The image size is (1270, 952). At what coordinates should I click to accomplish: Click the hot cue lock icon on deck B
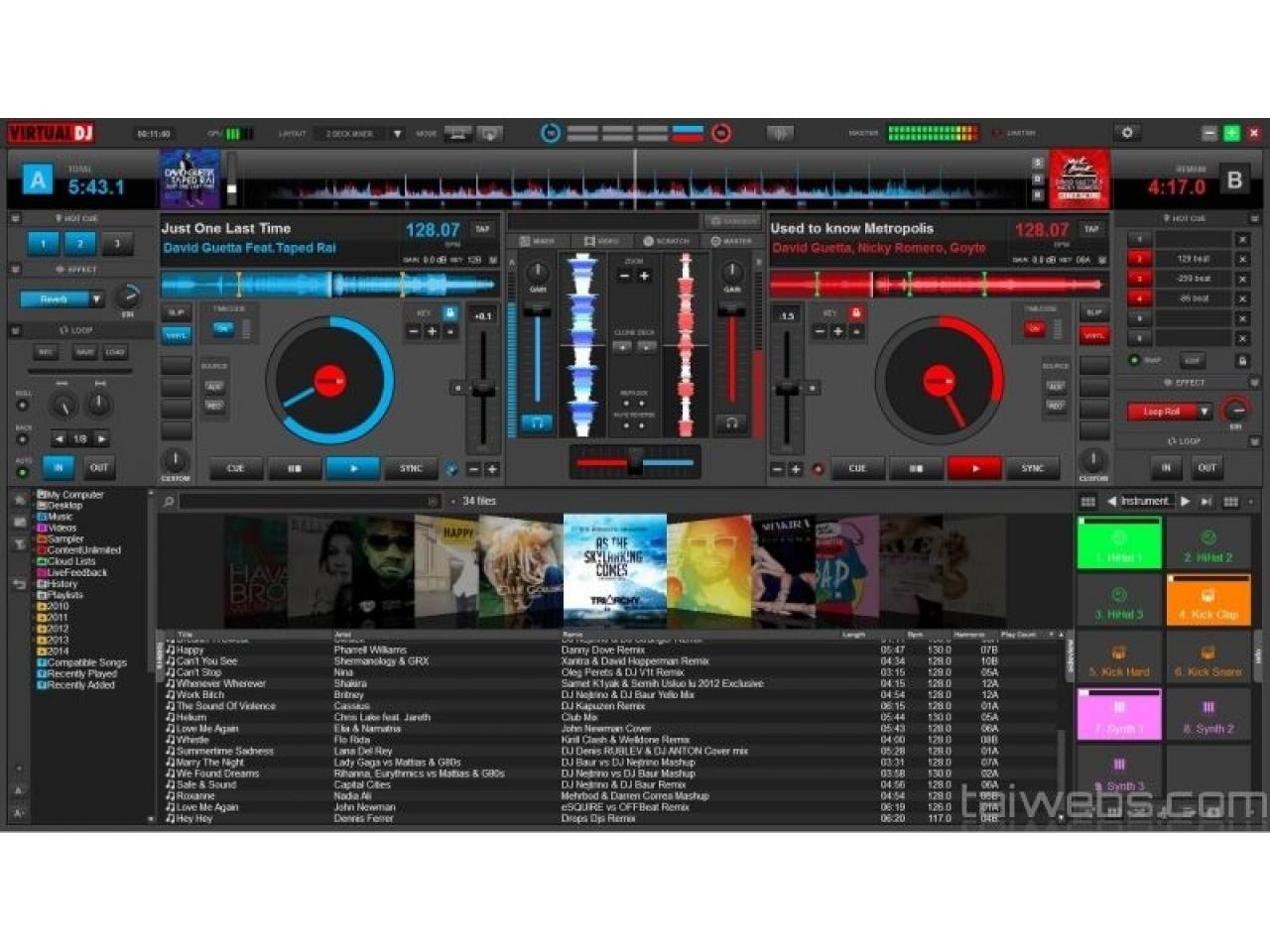point(1241,361)
